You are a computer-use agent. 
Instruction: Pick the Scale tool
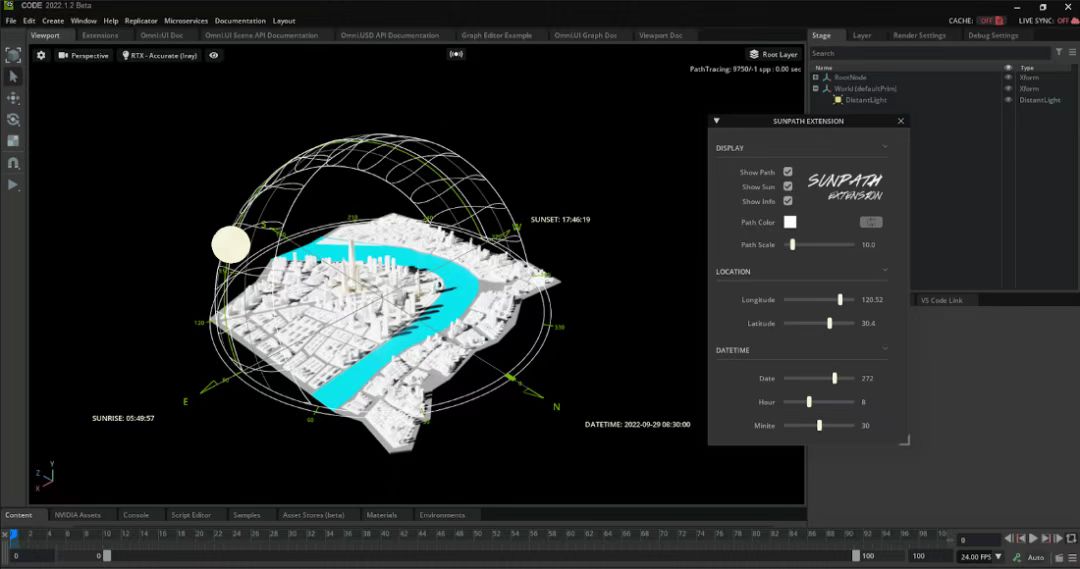point(13,141)
